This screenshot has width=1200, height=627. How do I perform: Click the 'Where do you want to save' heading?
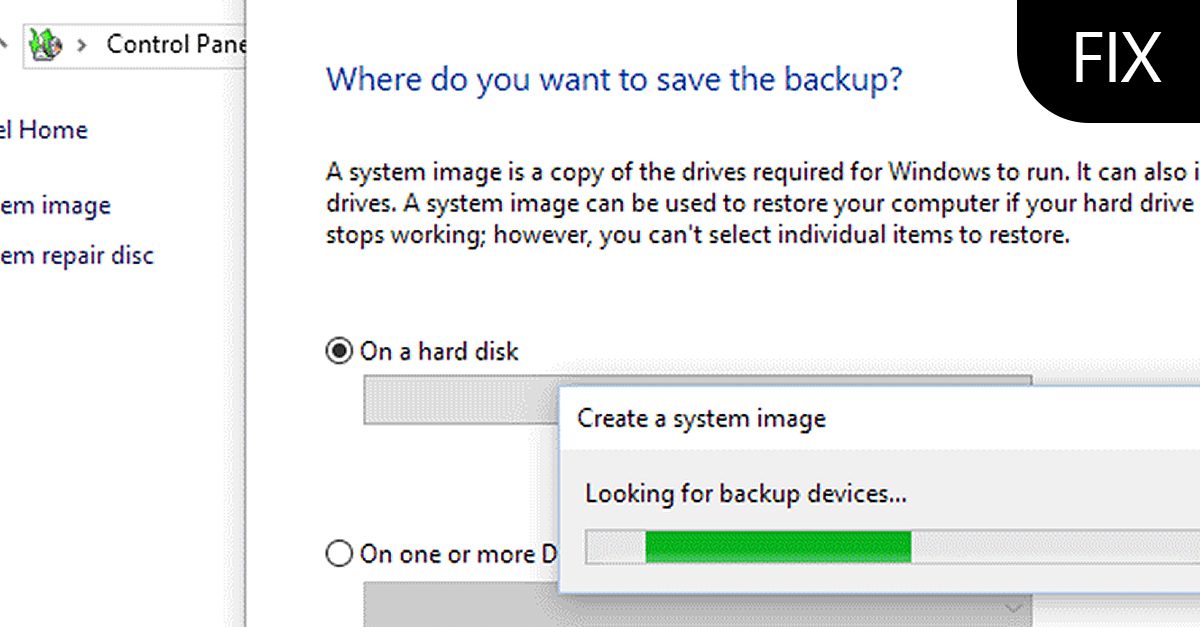614,79
